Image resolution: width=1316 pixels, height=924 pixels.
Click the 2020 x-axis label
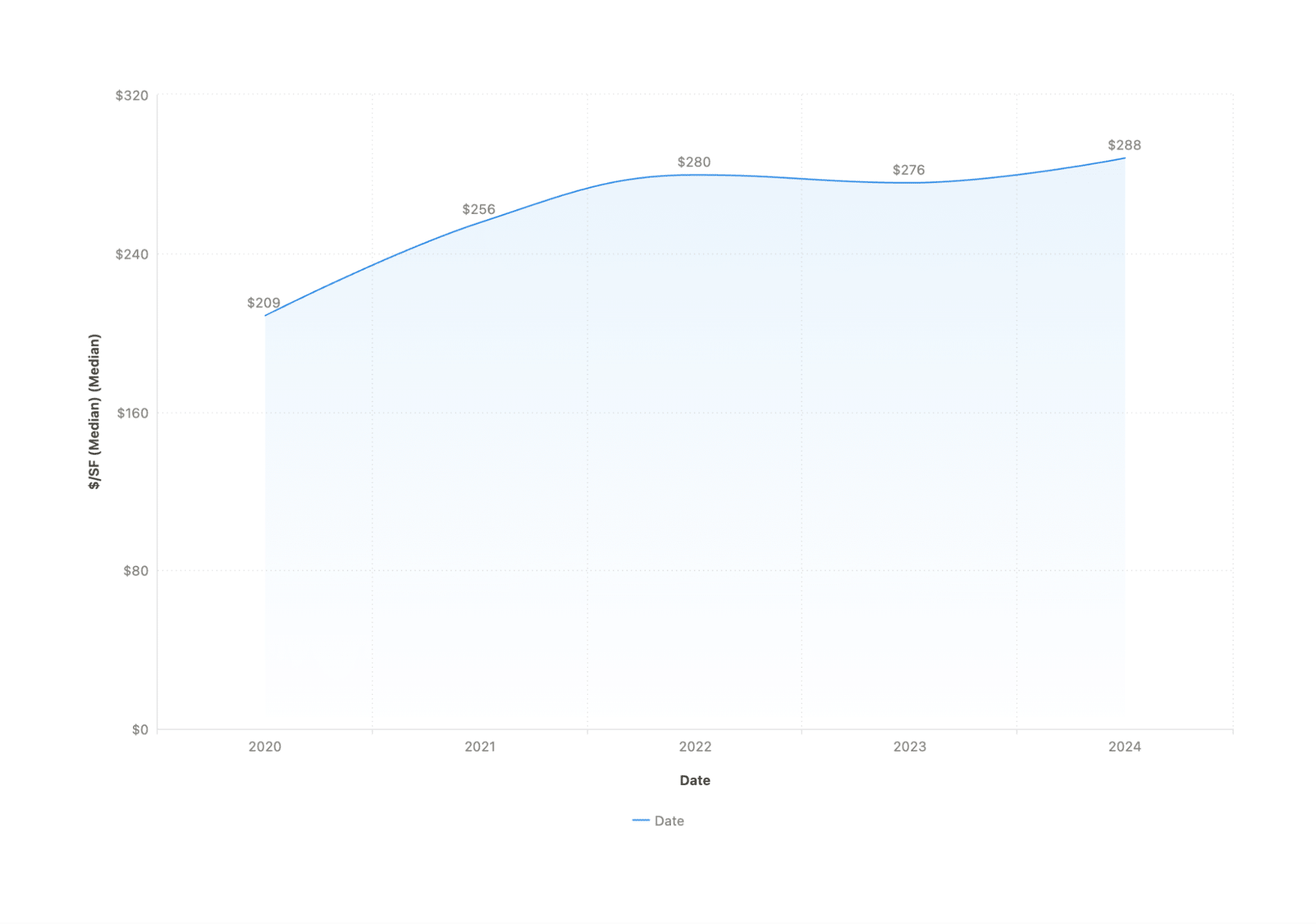pos(265,746)
